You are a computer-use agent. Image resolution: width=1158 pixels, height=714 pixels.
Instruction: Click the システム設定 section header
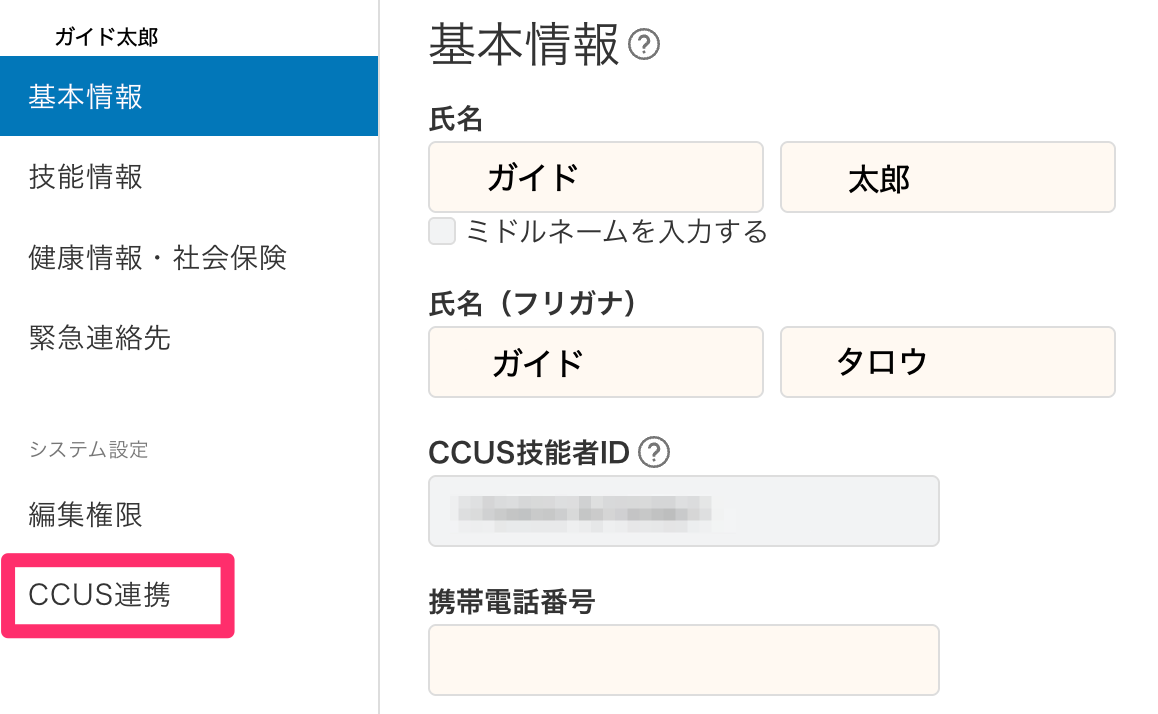tap(89, 449)
